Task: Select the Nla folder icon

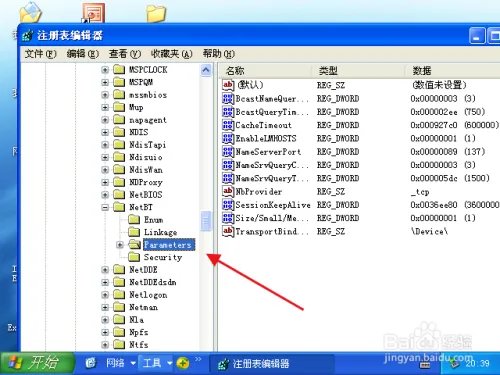Action: point(119,320)
